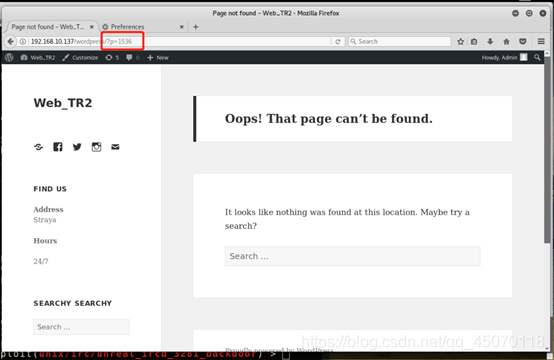Open the Downloads arrow icon
554x360 pixels.
coord(490,41)
